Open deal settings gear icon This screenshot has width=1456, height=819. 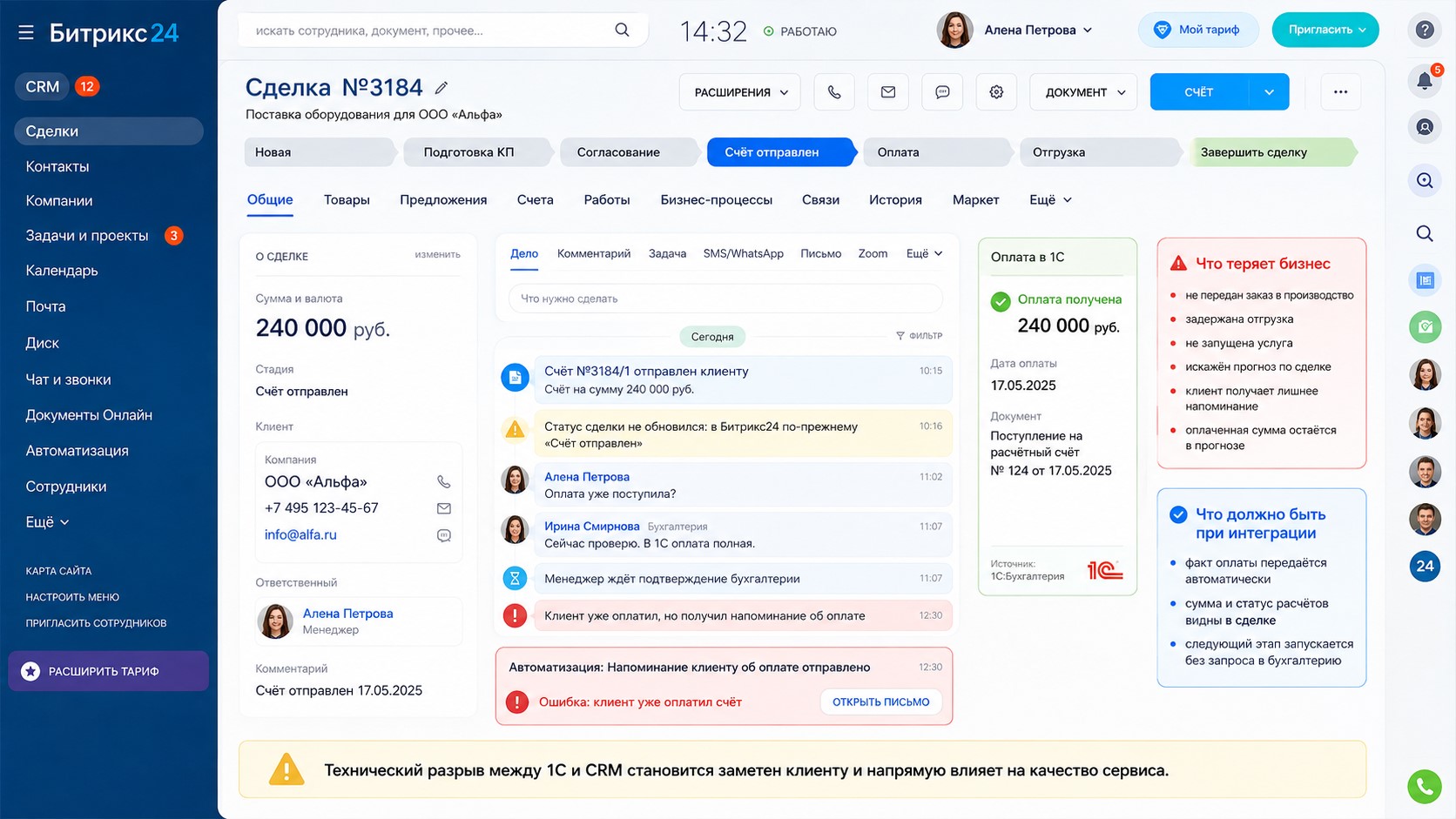click(x=996, y=92)
